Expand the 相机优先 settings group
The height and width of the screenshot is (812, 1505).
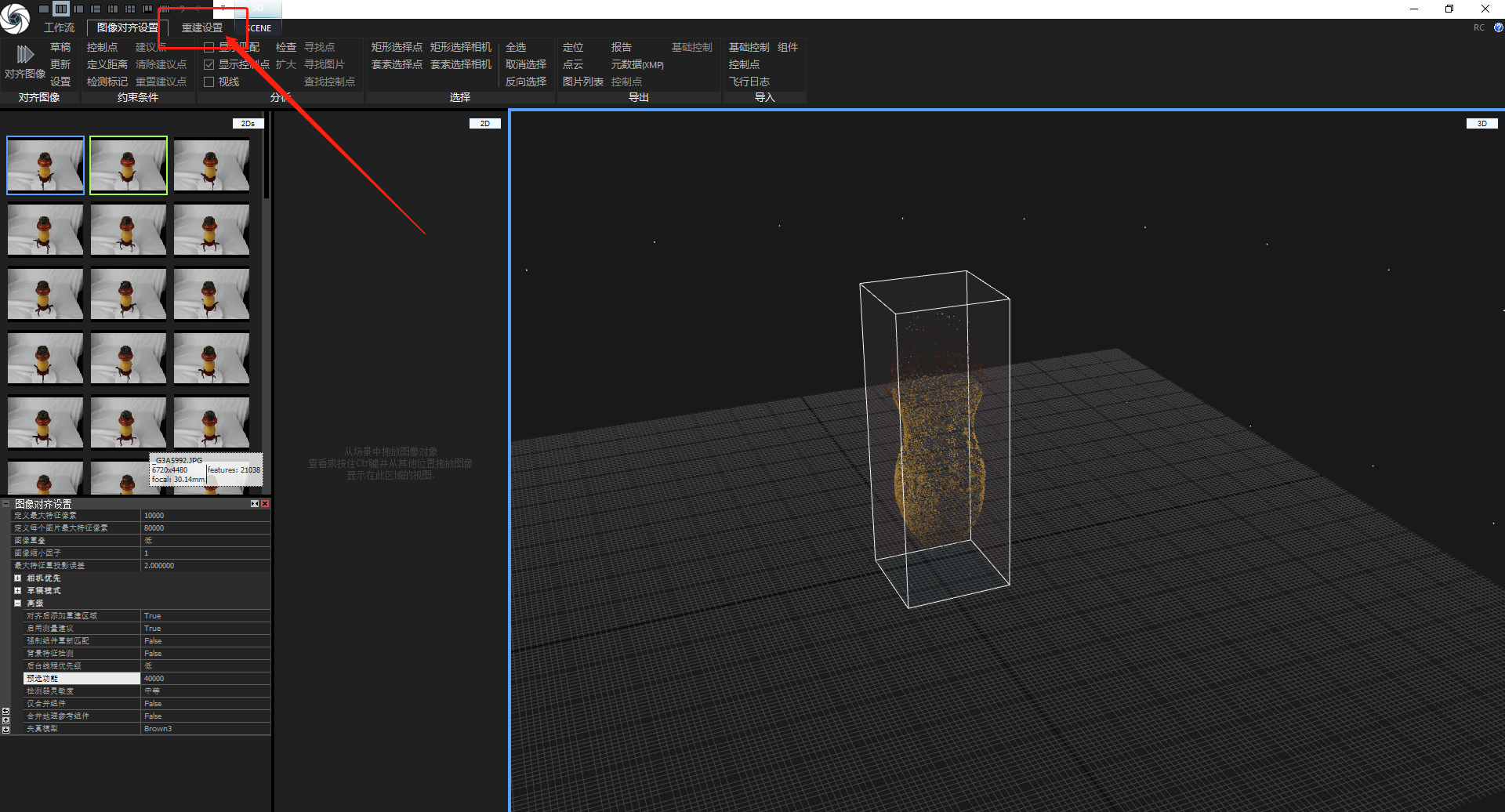point(17,578)
